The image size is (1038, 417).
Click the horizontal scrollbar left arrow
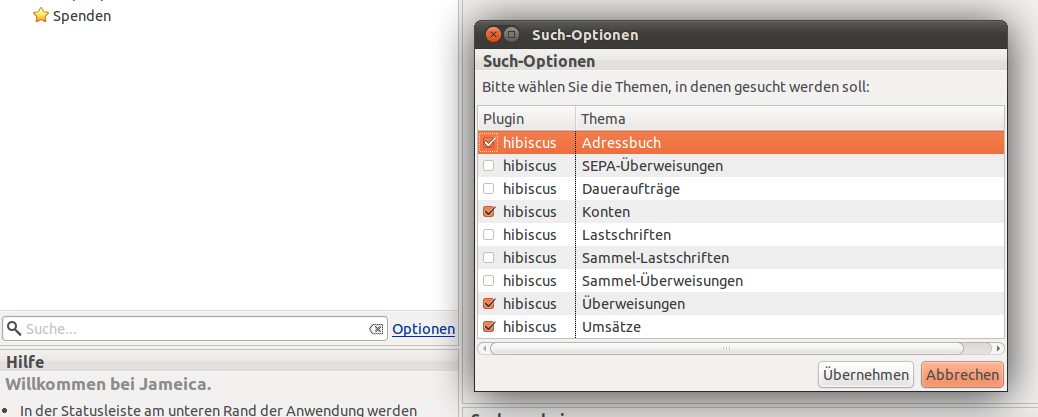click(x=484, y=348)
